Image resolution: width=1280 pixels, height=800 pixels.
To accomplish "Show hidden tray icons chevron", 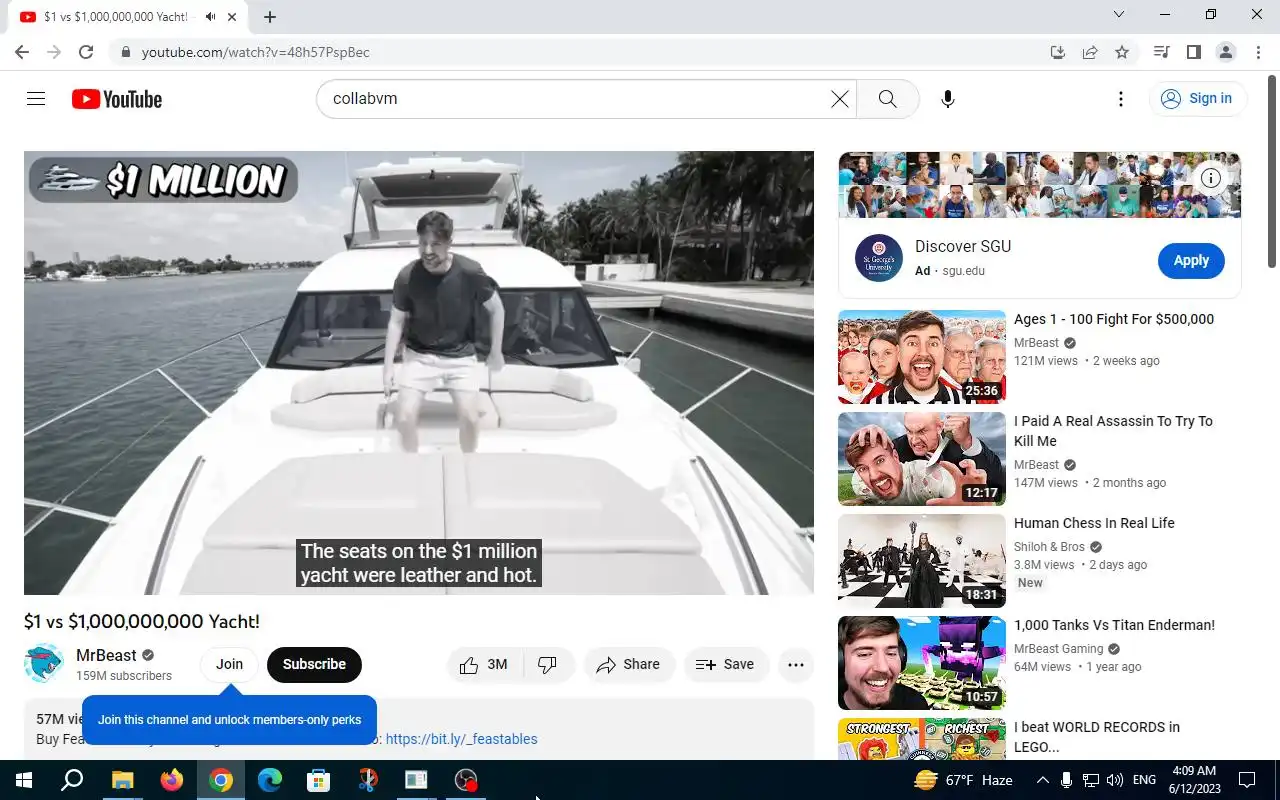I will [x=1042, y=780].
